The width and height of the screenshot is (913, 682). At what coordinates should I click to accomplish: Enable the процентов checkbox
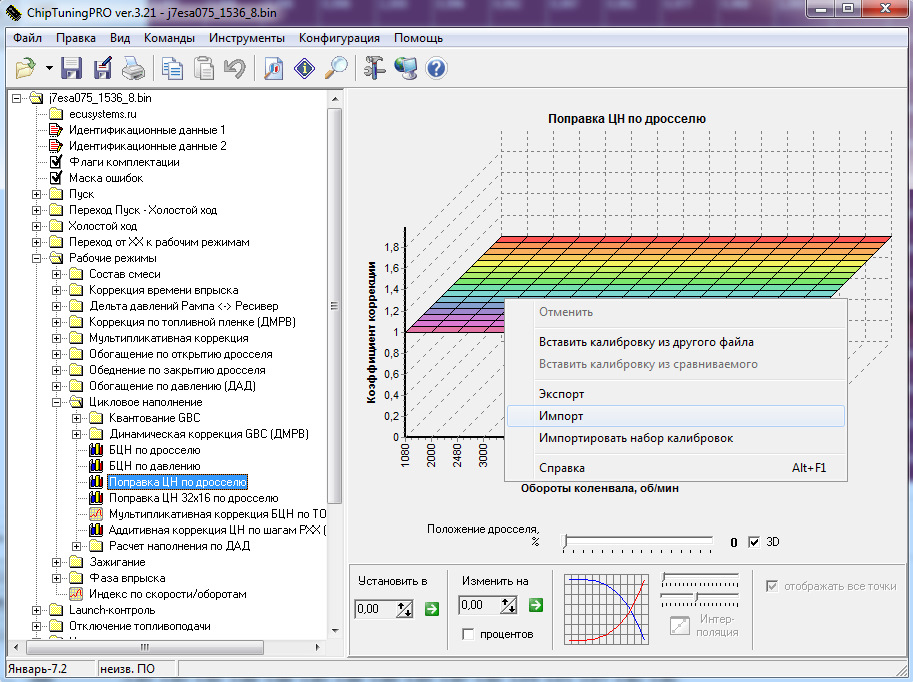click(468, 634)
